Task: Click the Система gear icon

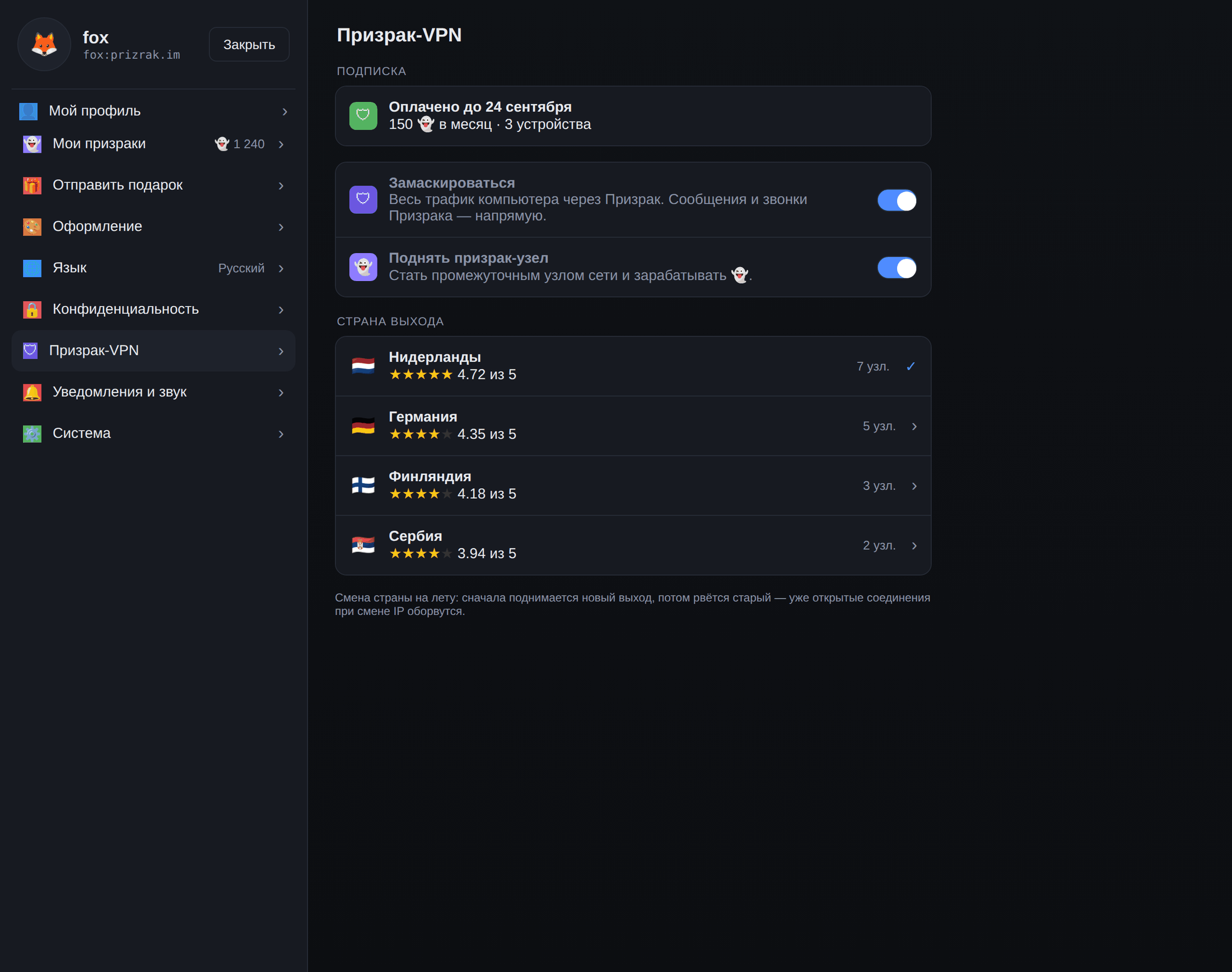Action: (32, 433)
